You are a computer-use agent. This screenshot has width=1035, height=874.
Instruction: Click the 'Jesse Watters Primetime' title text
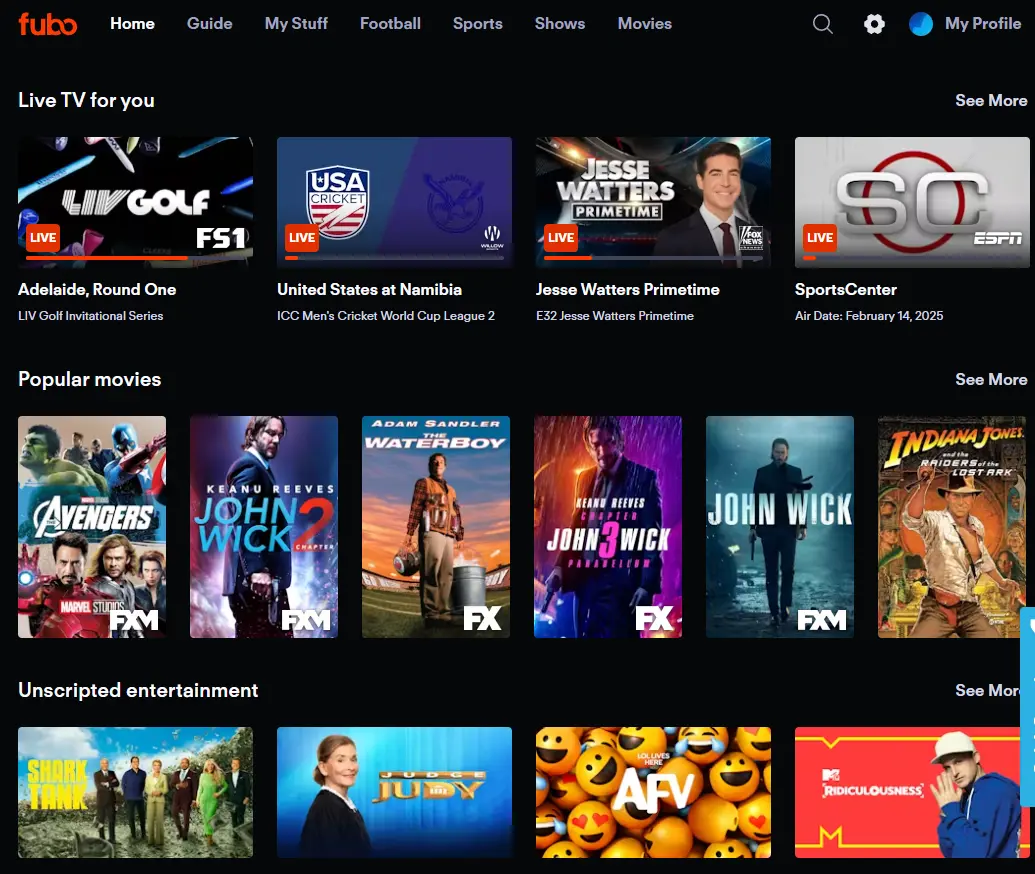[627, 290]
